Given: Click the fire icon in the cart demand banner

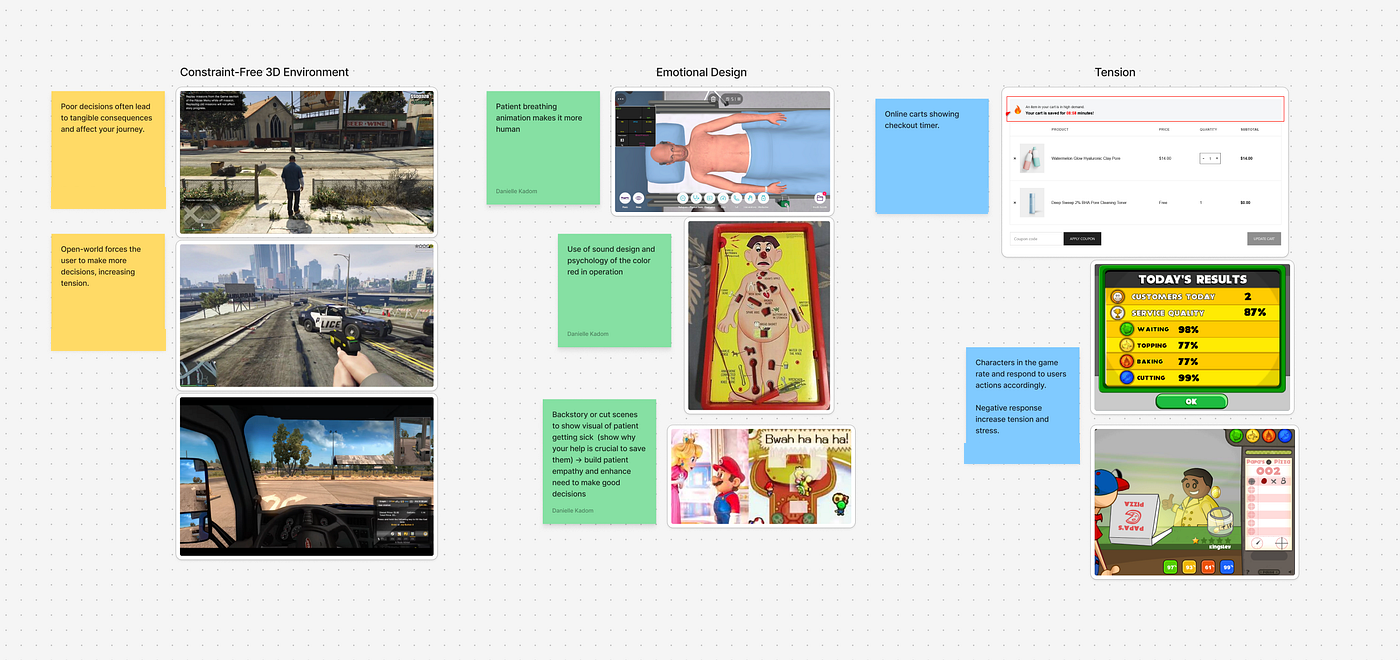Looking at the screenshot, I should point(1018,110).
